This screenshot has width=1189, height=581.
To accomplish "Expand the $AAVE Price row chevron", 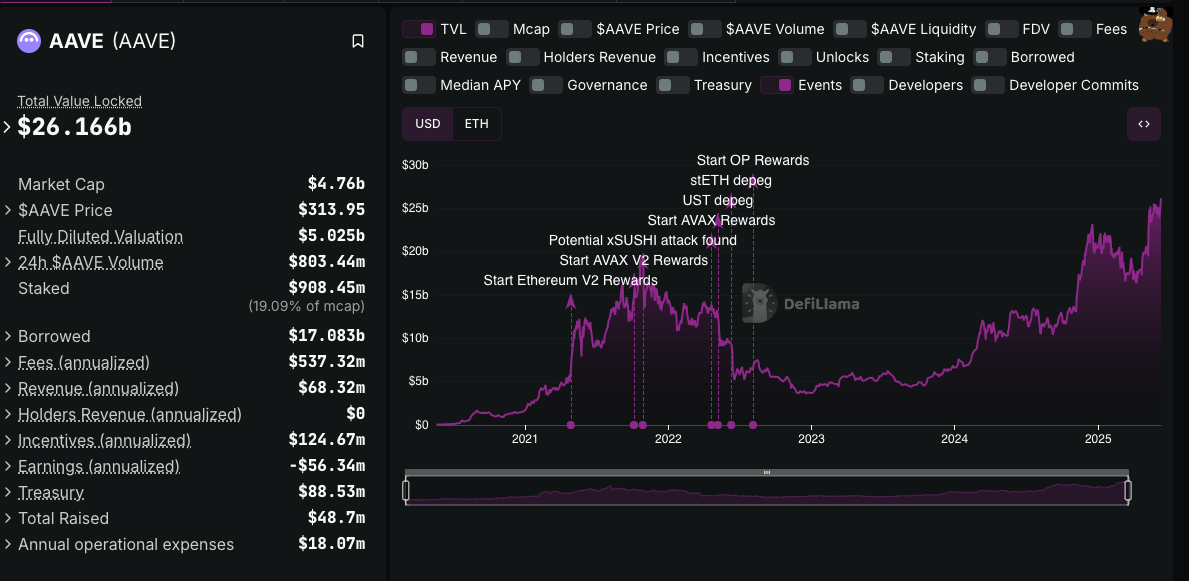I will [x=8, y=210].
